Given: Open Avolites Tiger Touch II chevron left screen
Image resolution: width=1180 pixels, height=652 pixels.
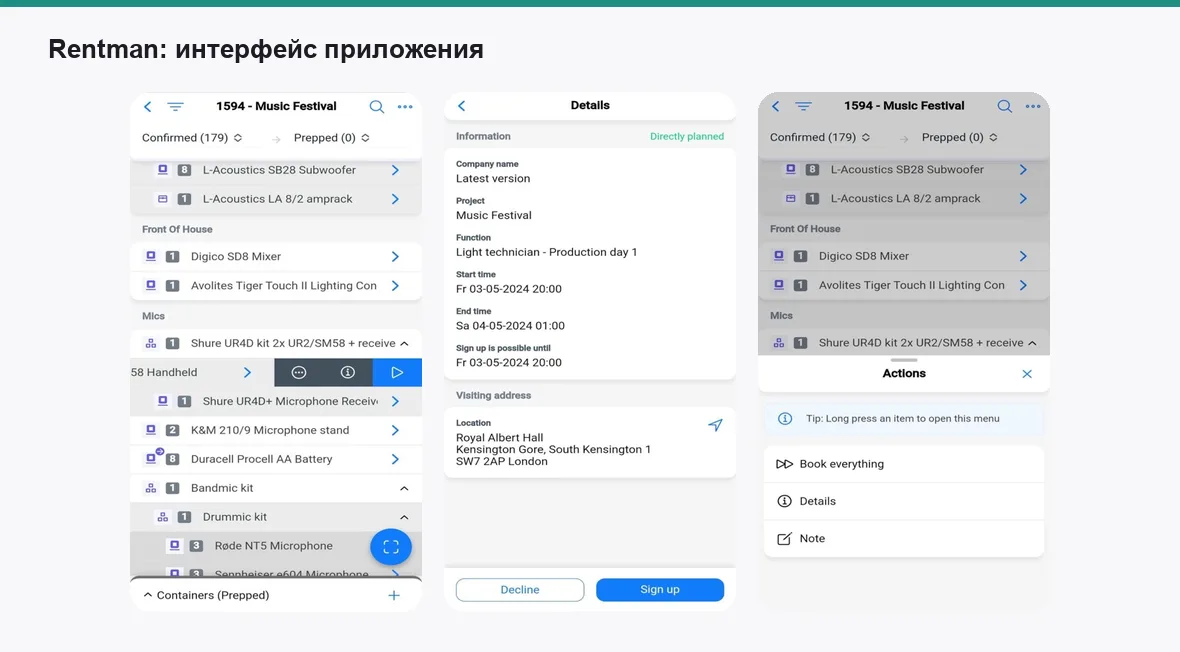Looking at the screenshot, I should tap(395, 285).
